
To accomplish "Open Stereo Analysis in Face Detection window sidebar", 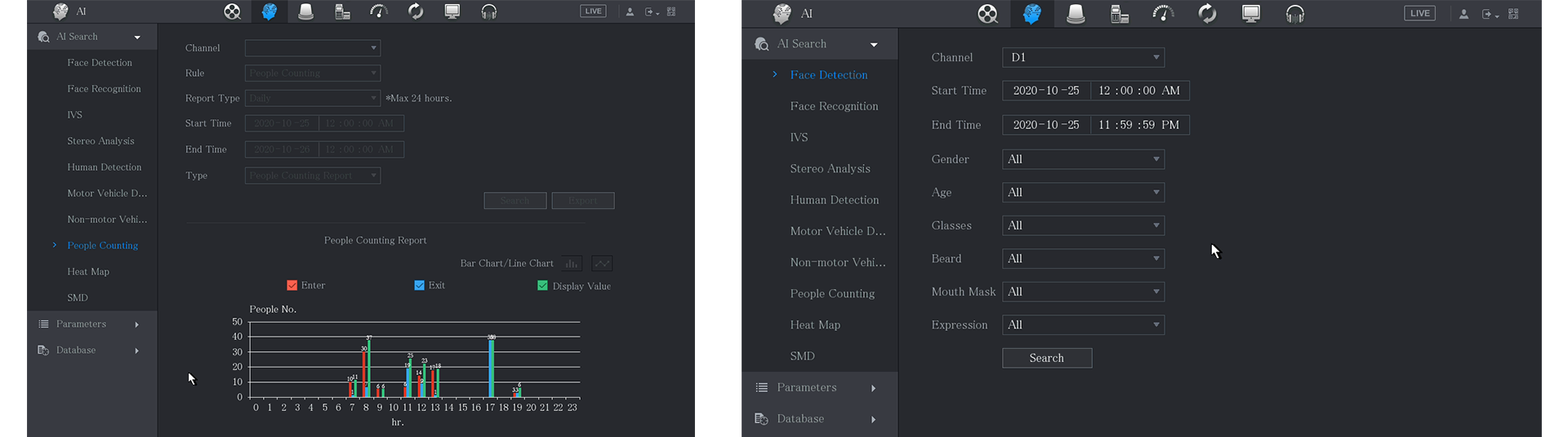I will pos(830,168).
